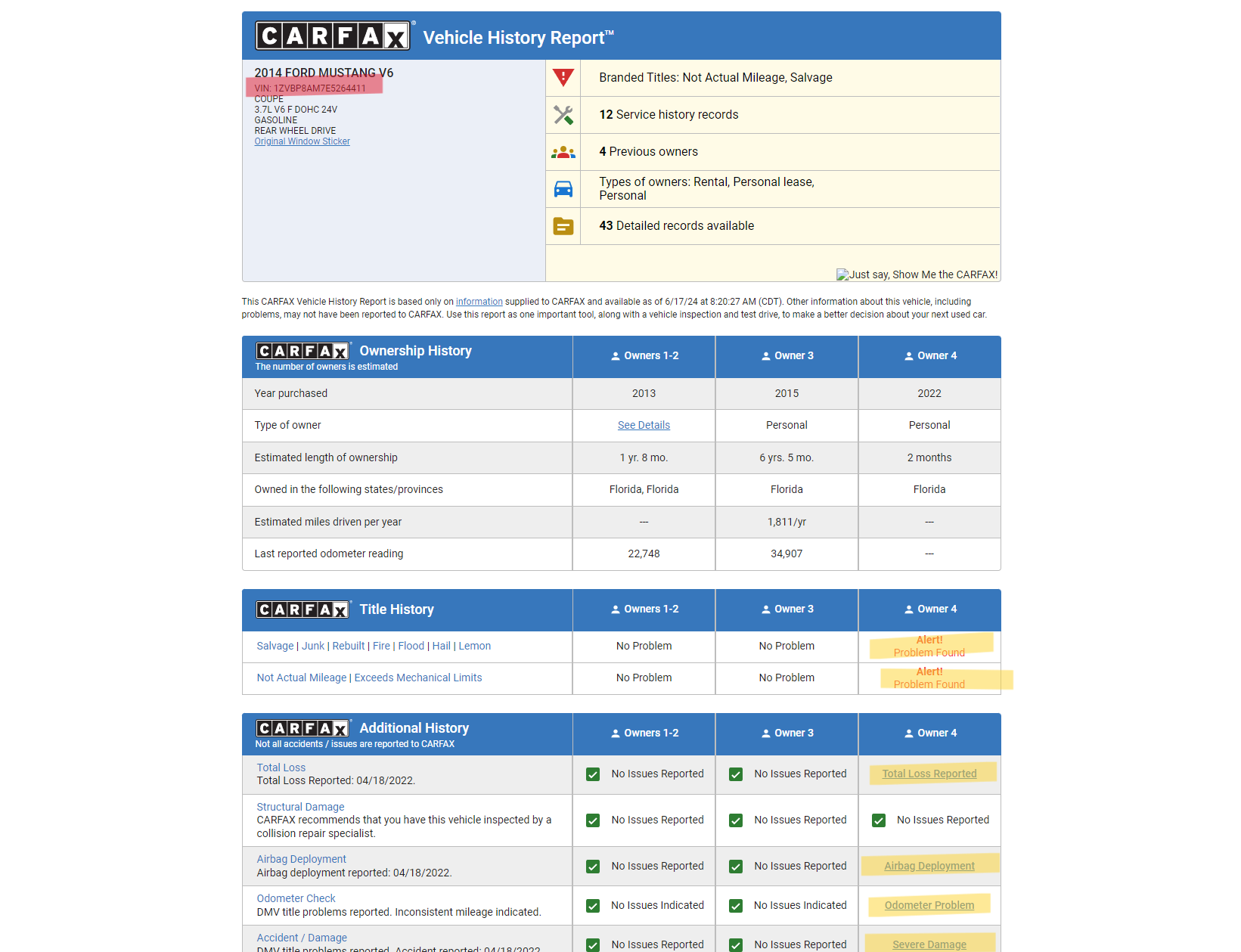Click the Total Loss green check for Owner 3
This screenshot has height=952, width=1241.
pos(736,774)
